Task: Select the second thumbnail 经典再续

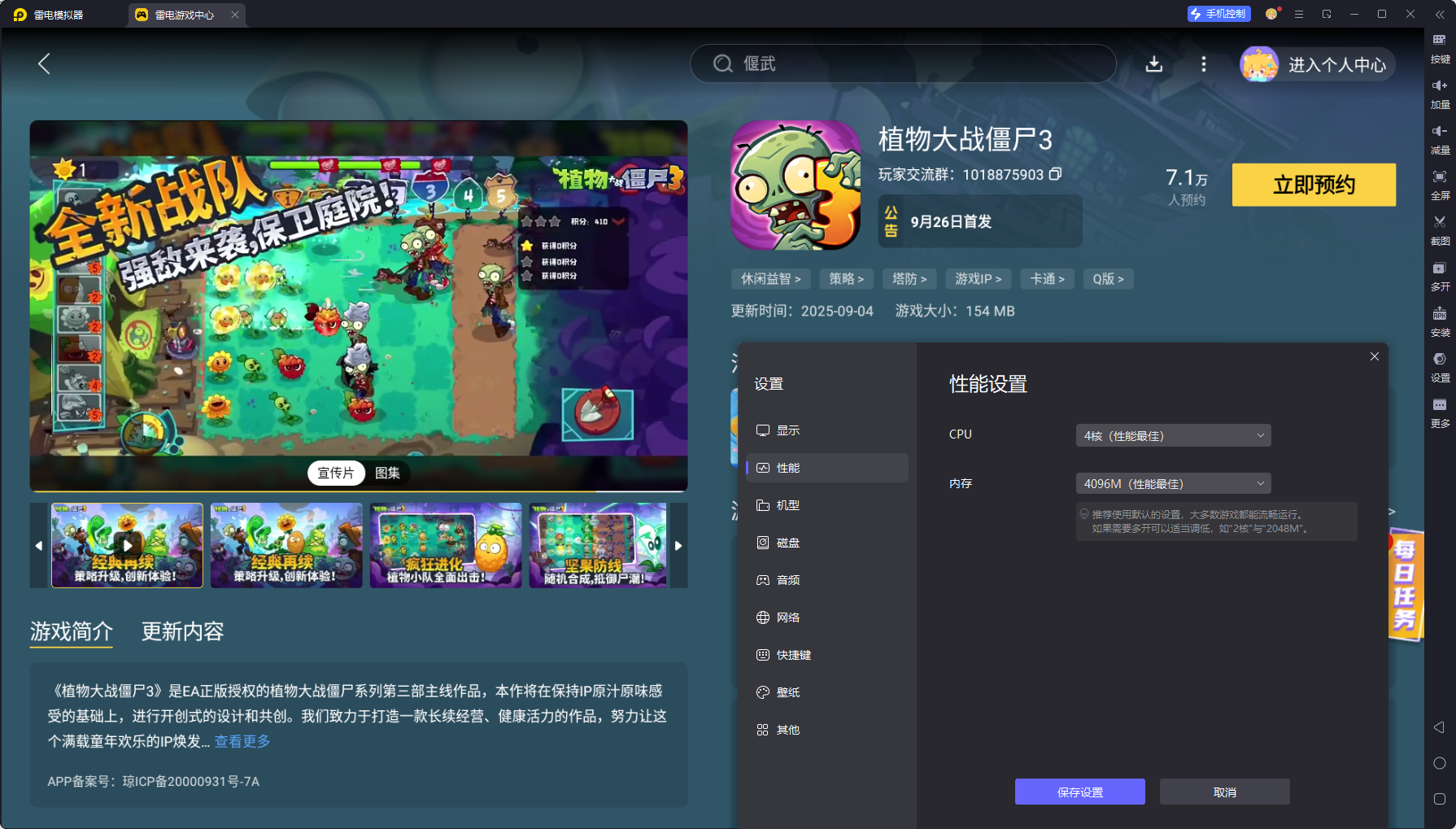Action: (286, 545)
